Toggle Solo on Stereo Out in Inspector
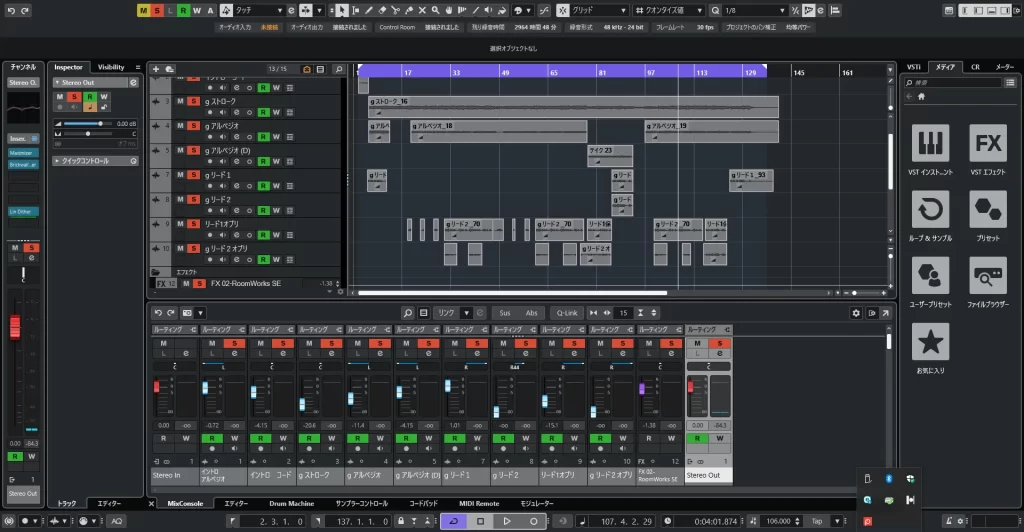 [75, 97]
